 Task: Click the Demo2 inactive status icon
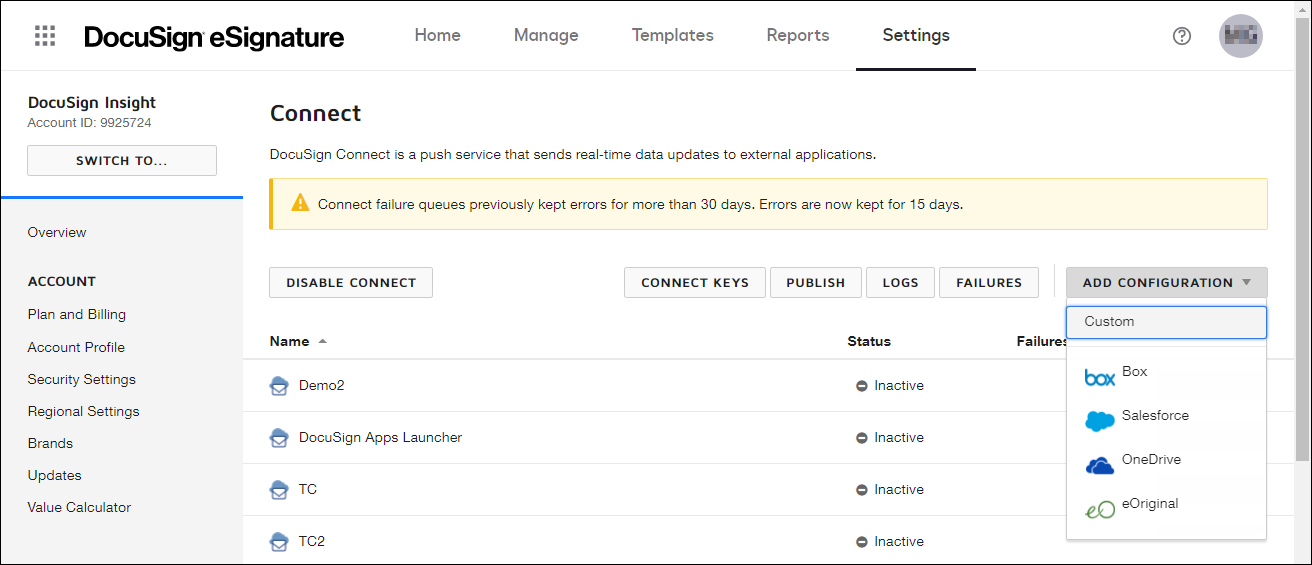tap(861, 386)
